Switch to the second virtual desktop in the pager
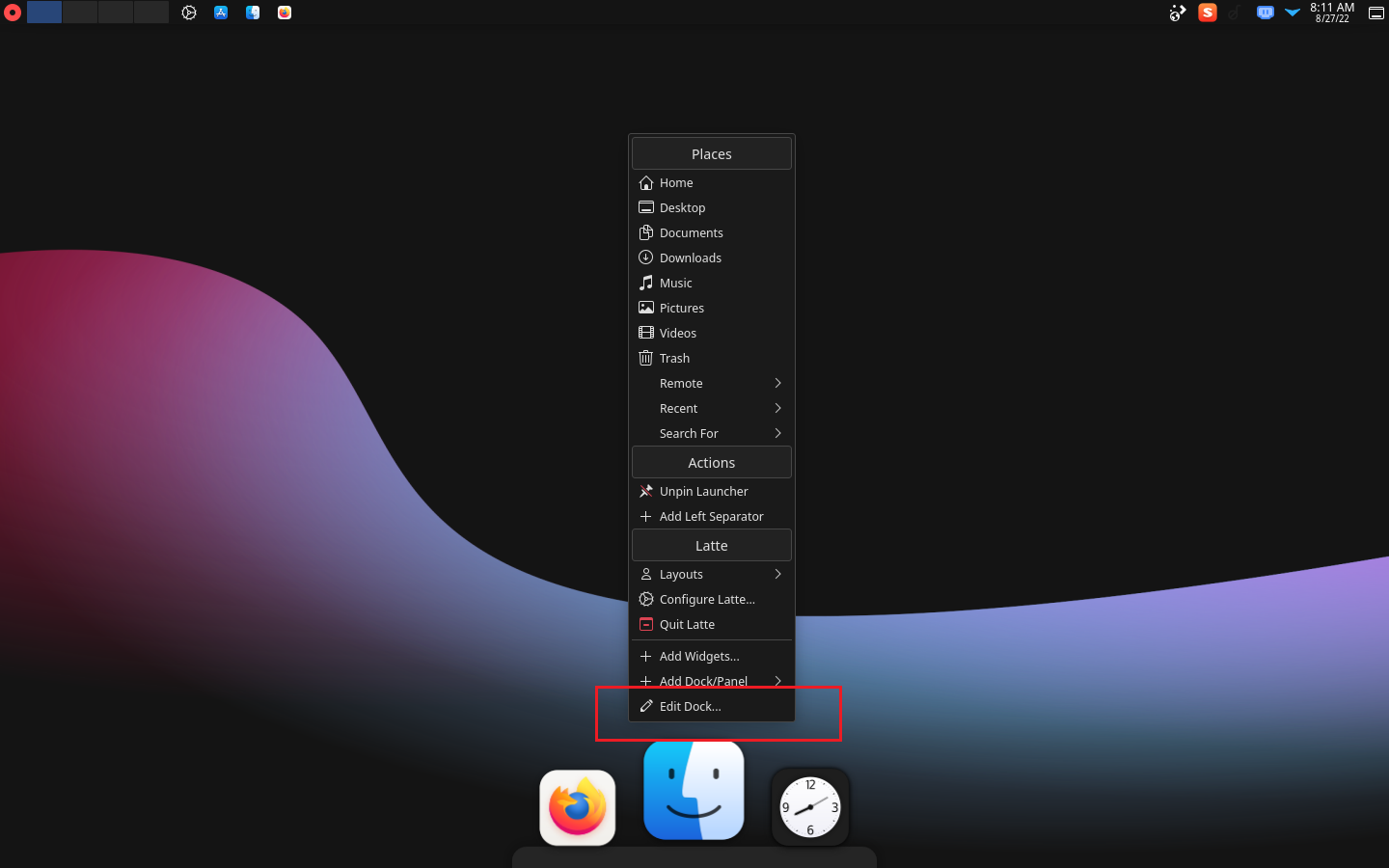The height and width of the screenshot is (868, 1389). (x=80, y=13)
